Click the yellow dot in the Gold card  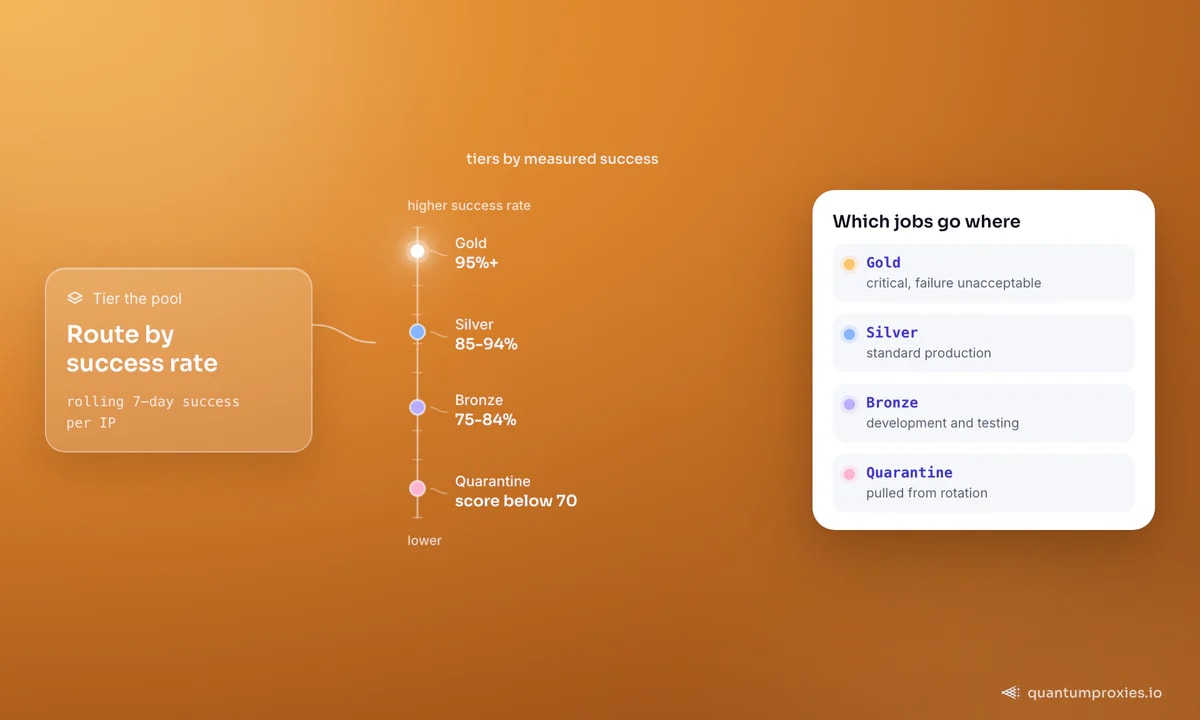point(849,264)
